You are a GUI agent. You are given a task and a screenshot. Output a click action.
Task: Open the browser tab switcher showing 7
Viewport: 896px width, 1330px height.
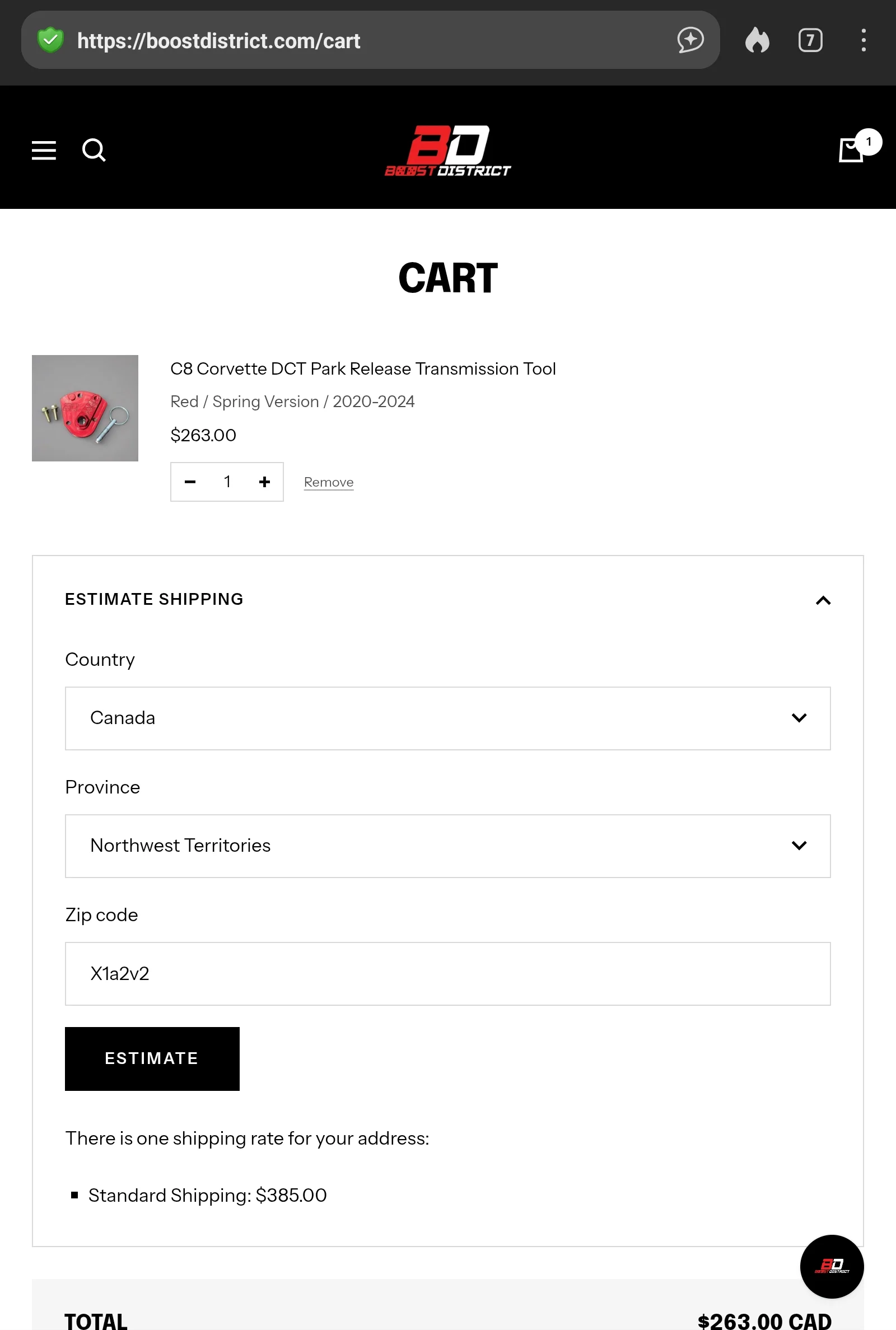click(x=810, y=40)
